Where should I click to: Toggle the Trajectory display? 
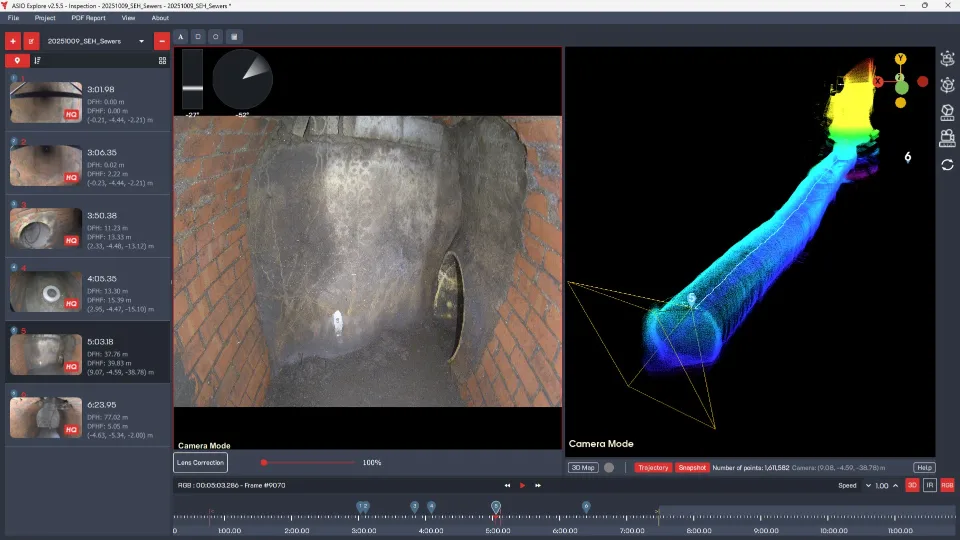[652, 467]
